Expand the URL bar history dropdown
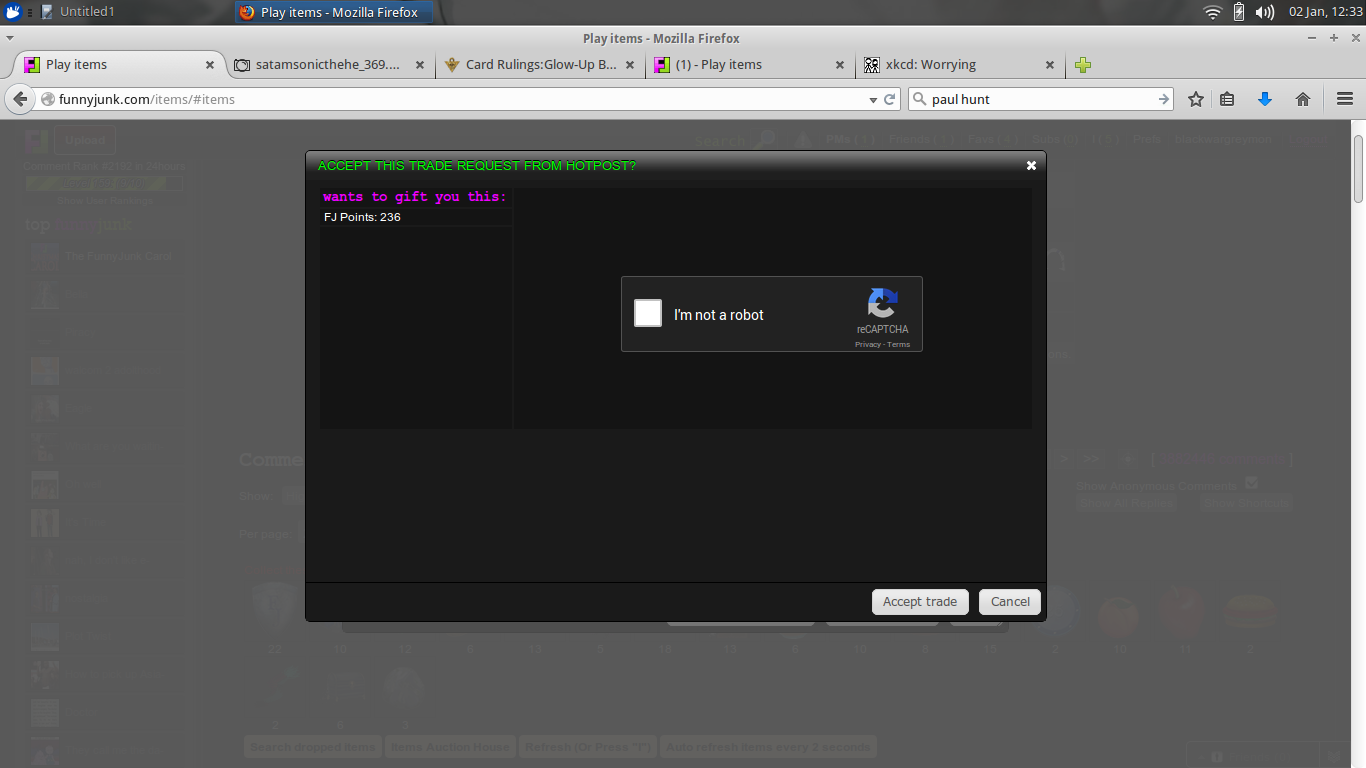 pyautogui.click(x=872, y=100)
